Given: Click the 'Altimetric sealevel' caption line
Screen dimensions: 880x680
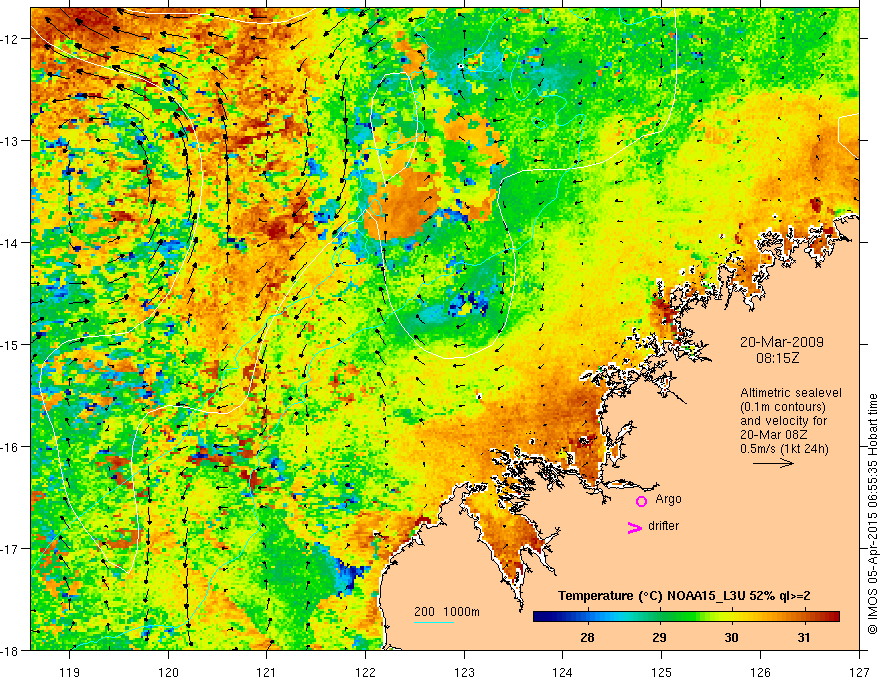Looking at the screenshot, I should coord(791,393).
